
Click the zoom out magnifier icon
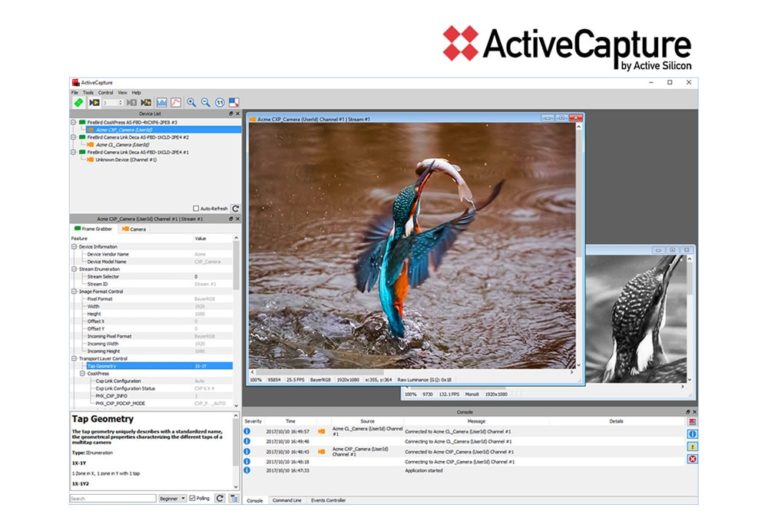pyautogui.click(x=205, y=102)
